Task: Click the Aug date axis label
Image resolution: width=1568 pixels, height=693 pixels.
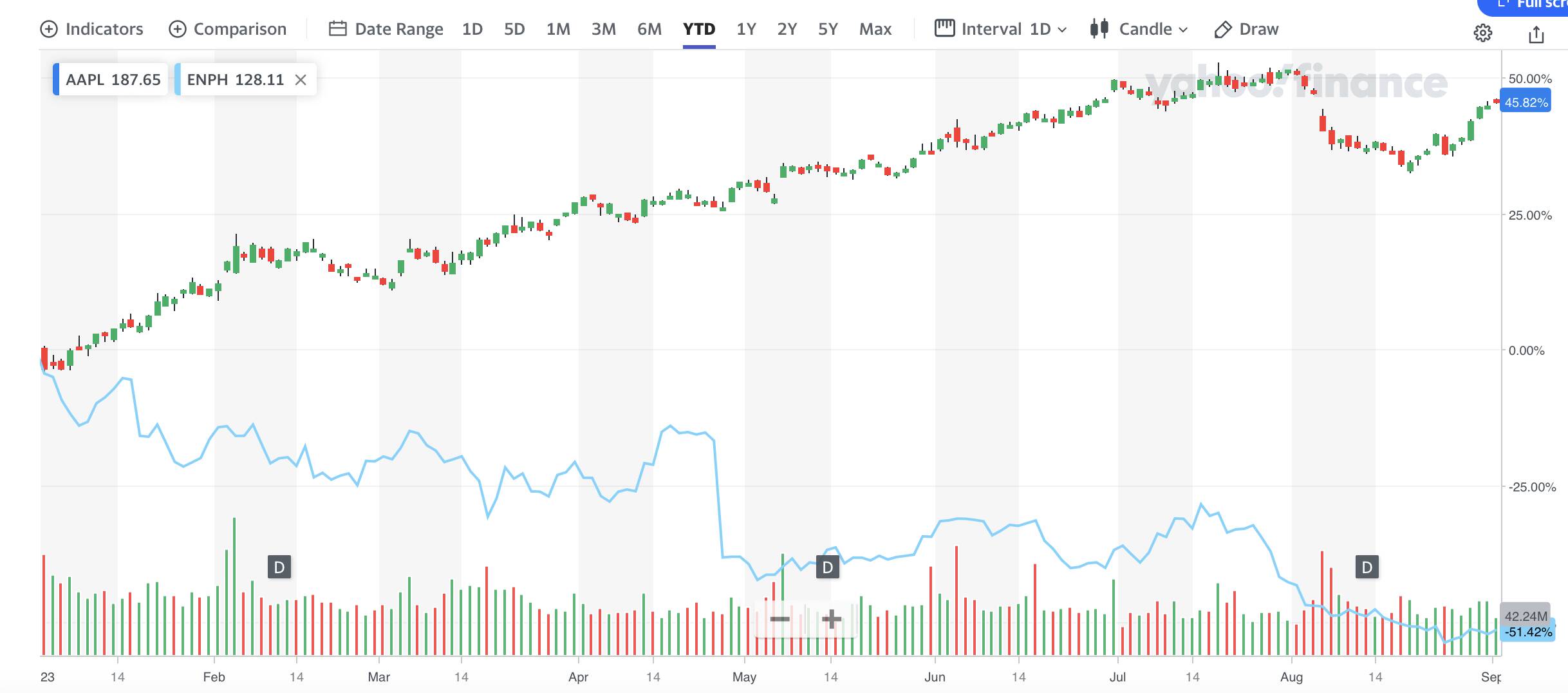Action: tap(1291, 677)
